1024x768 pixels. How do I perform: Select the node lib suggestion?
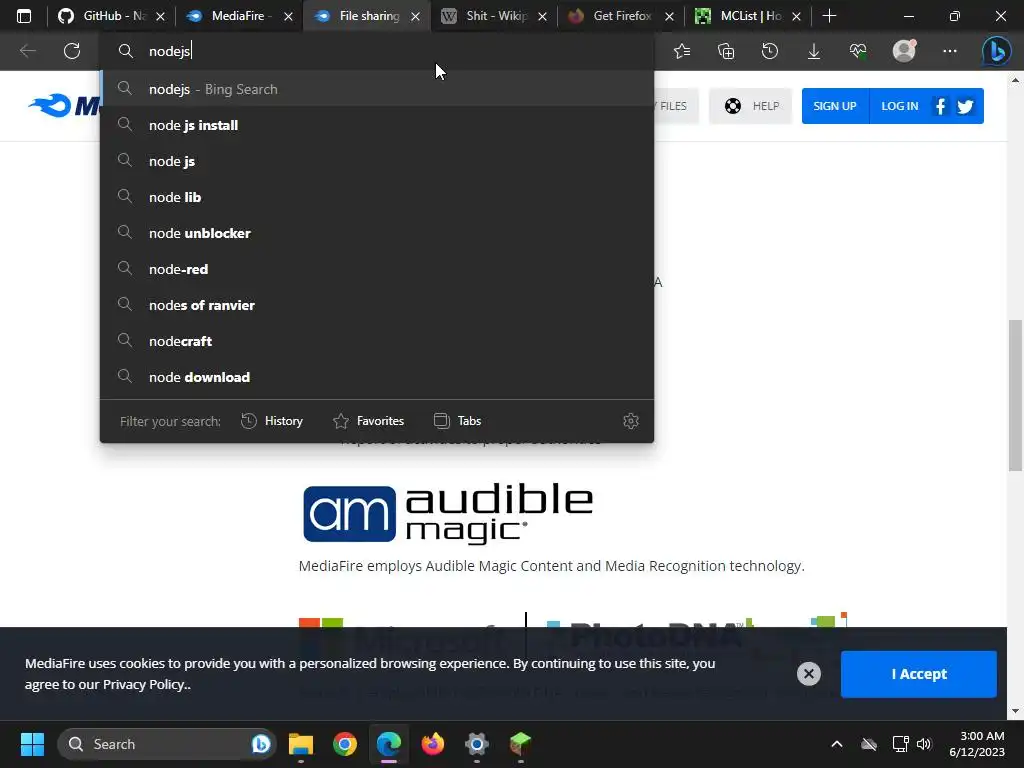point(377,197)
